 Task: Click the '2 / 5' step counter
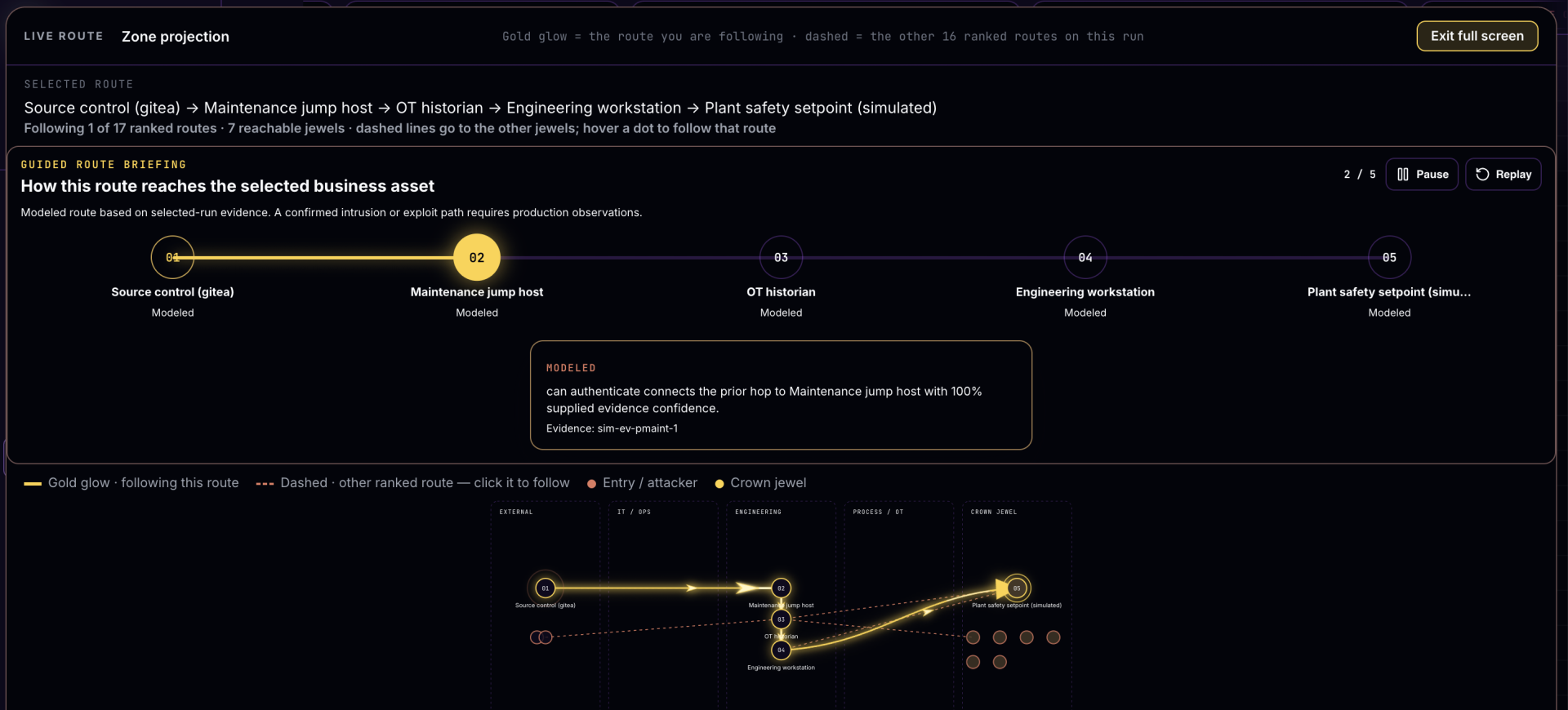click(1360, 175)
